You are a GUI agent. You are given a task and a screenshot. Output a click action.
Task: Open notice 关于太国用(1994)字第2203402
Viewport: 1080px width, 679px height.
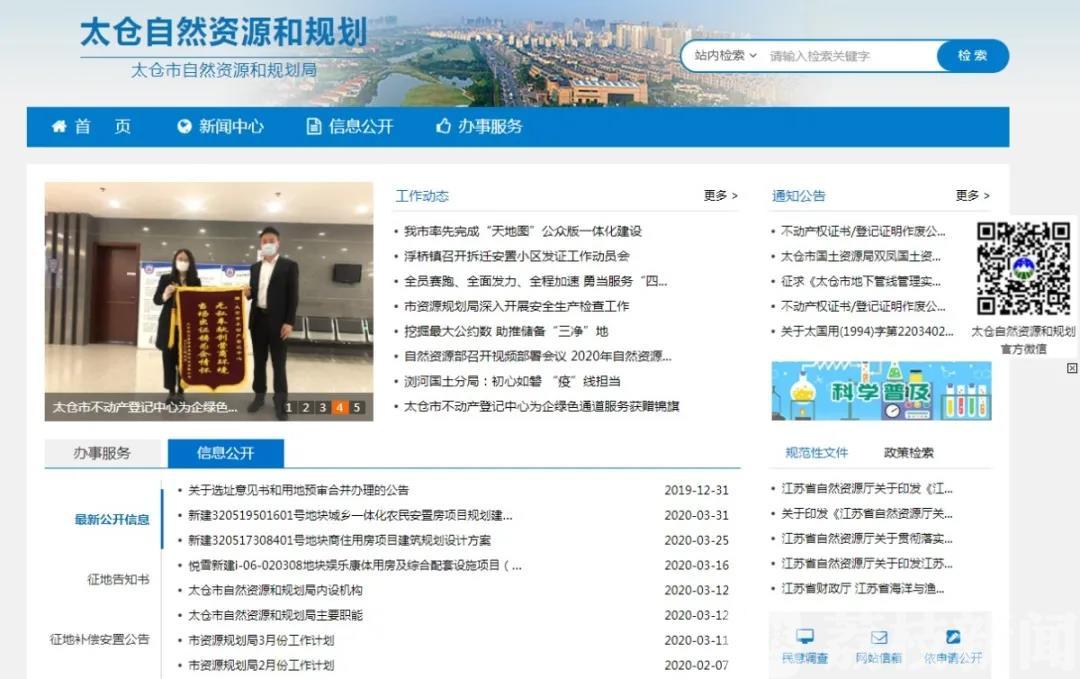(x=867, y=331)
